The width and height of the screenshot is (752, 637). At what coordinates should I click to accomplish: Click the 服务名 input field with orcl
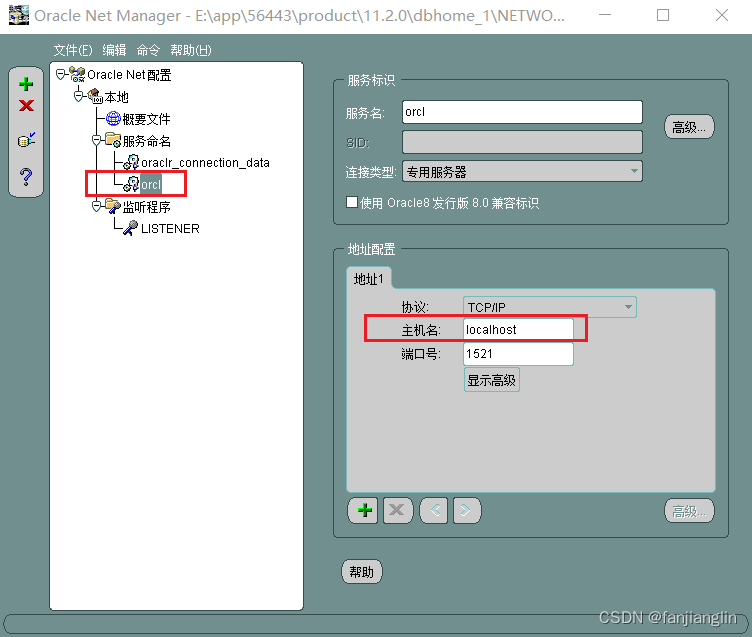[x=522, y=112]
